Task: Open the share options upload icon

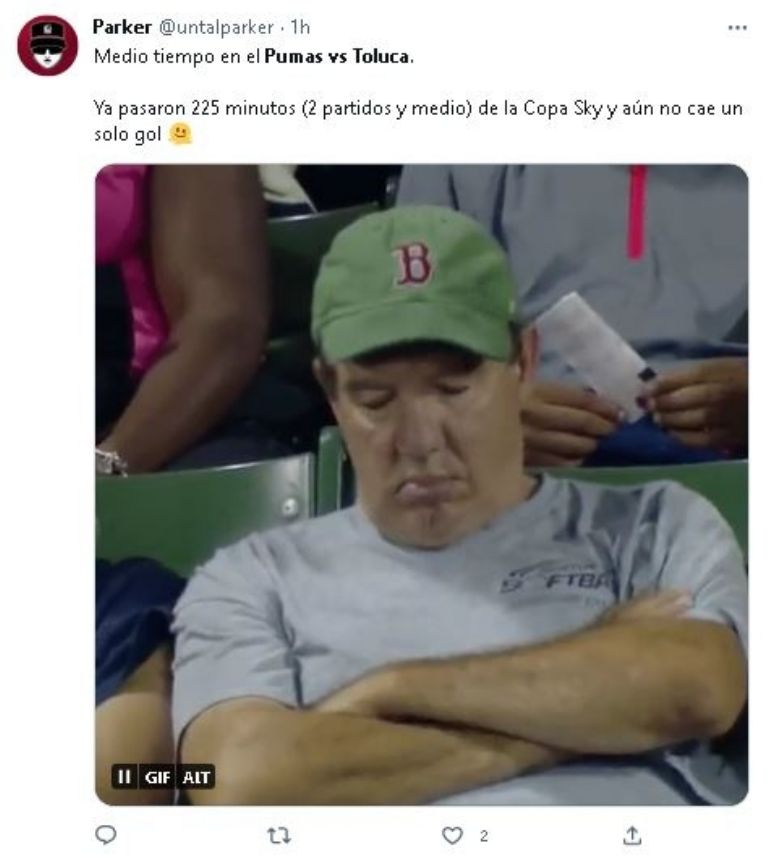Action: pyautogui.click(x=632, y=836)
